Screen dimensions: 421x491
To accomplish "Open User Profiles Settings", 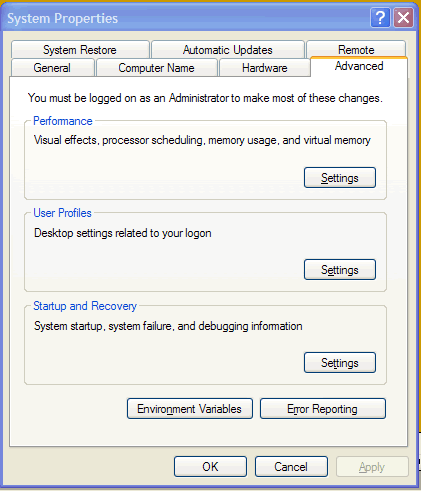I will tap(340, 270).
